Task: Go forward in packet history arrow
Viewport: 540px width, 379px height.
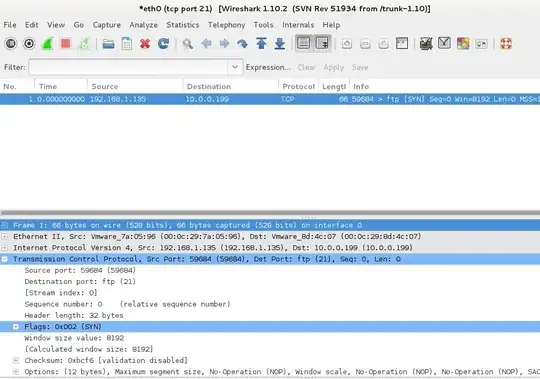Action: (225, 44)
